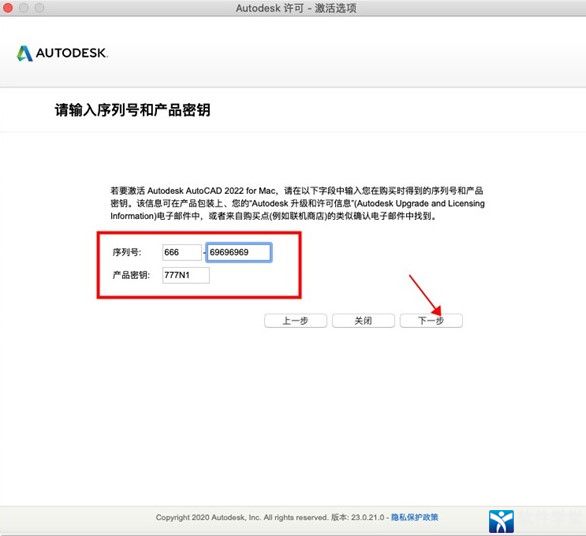
Task: Click the version number 23.0.21.0 text
Action: pyautogui.click(x=367, y=517)
